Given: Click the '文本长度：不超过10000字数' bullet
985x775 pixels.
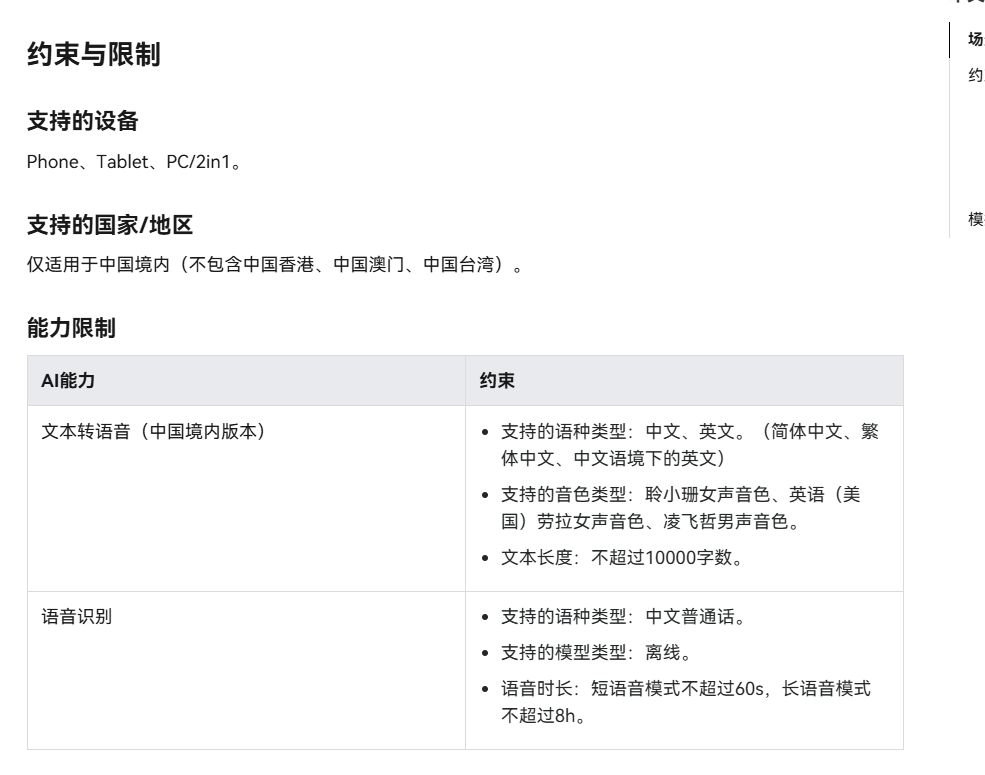Looking at the screenshot, I should [621, 558].
